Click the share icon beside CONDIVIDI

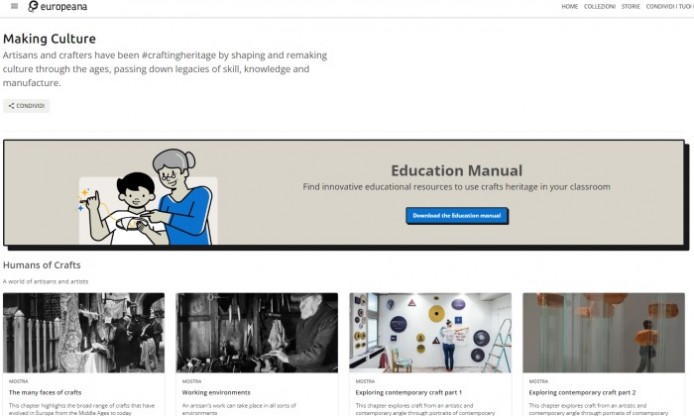tap(12, 106)
